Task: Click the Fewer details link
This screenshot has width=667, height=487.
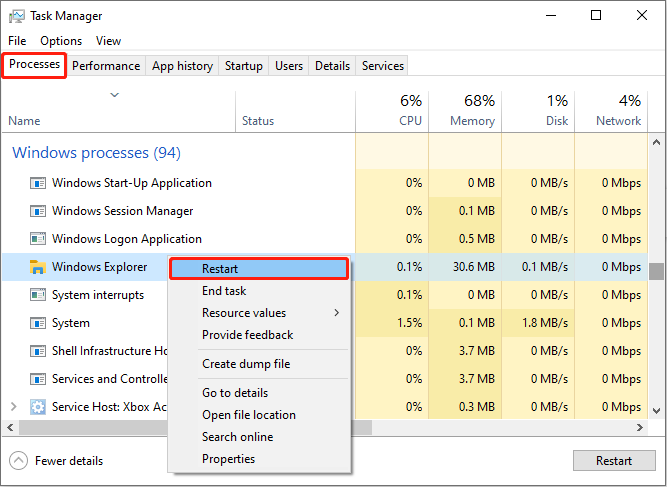Action: 69,461
